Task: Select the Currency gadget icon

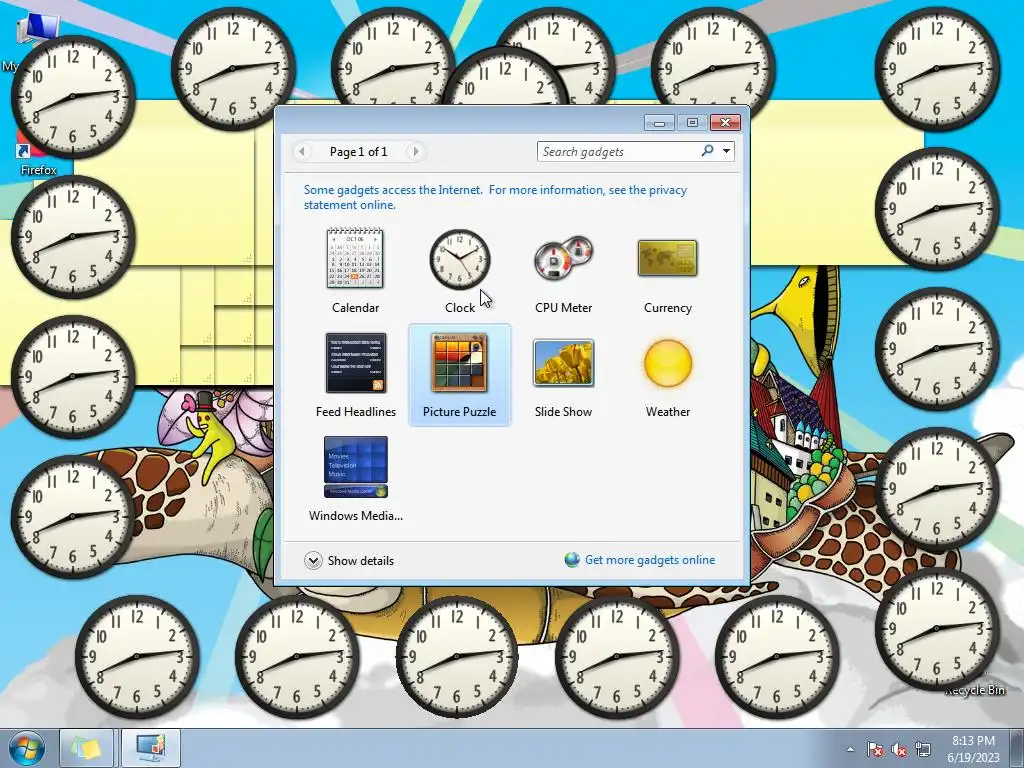Action: click(667, 259)
